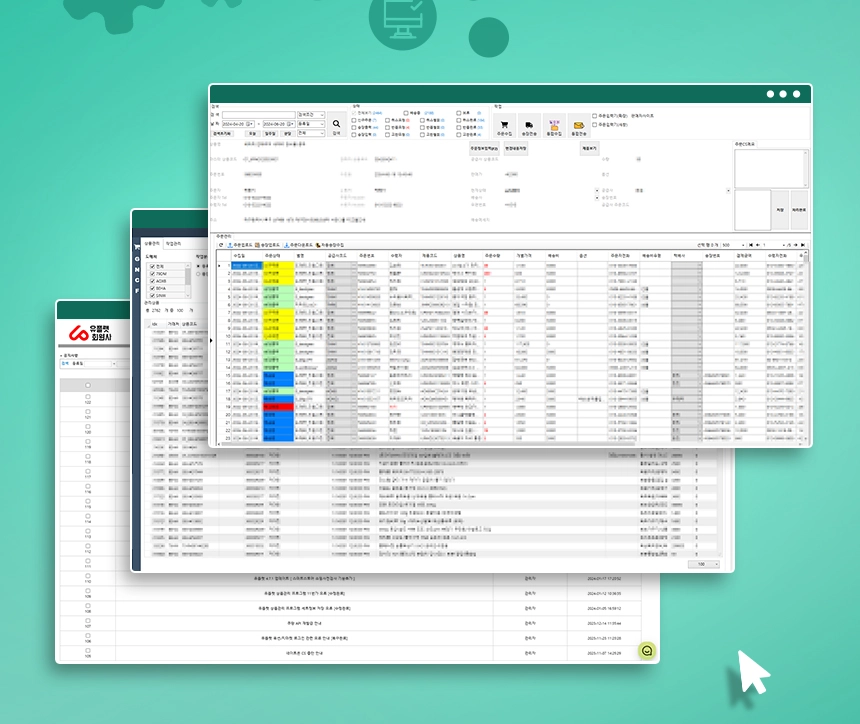Select first radio option in middle window

pyautogui.click(x=199, y=266)
